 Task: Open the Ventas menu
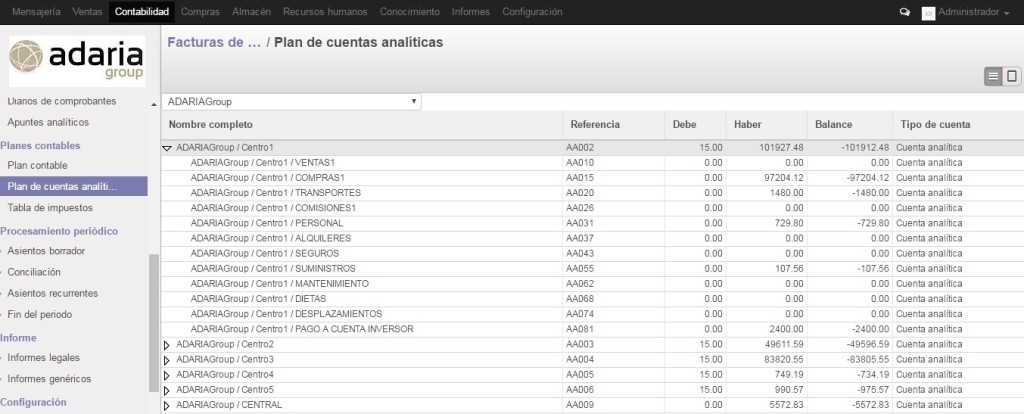coord(88,12)
